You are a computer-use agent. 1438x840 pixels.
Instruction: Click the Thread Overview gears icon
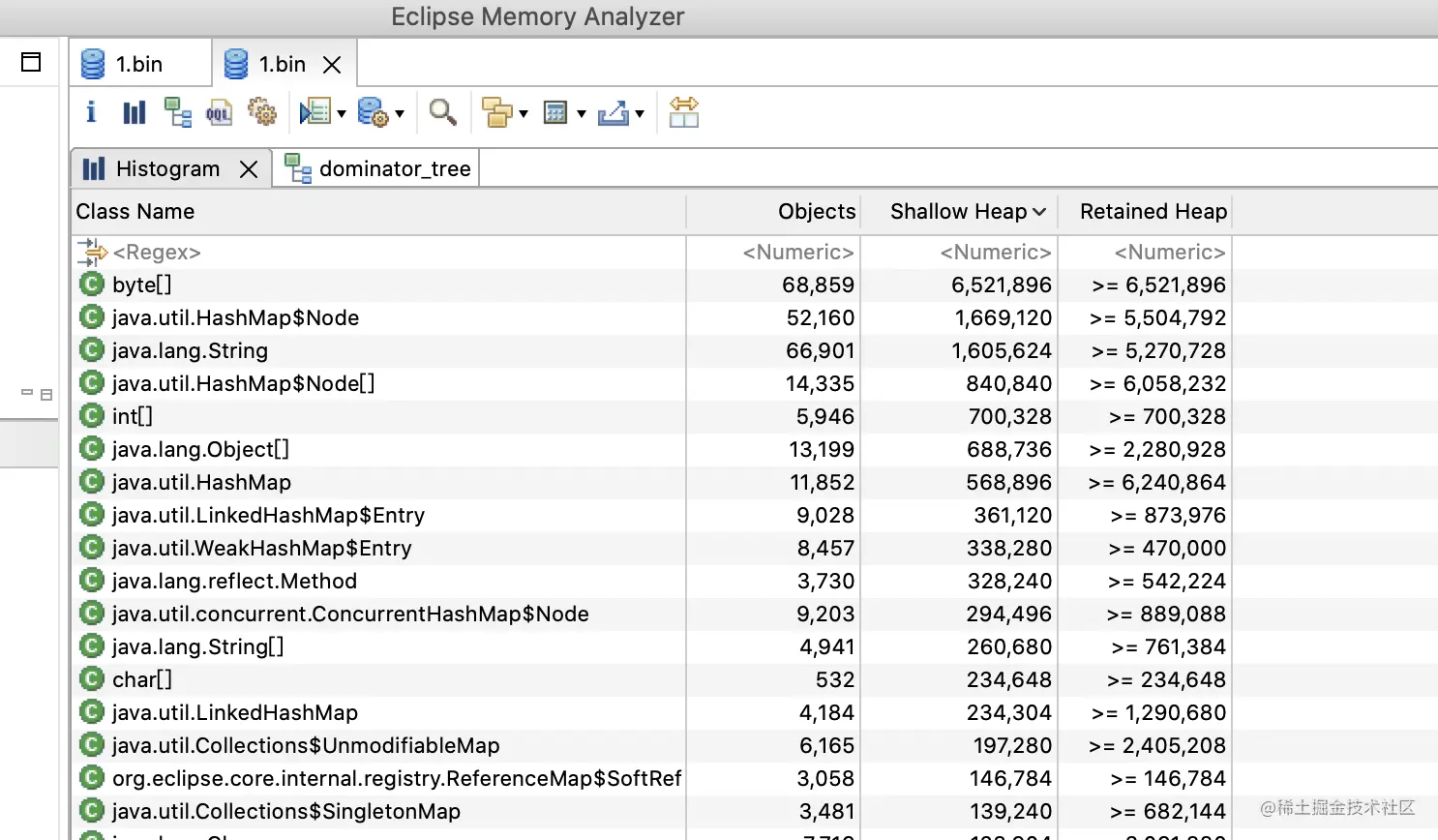click(262, 112)
